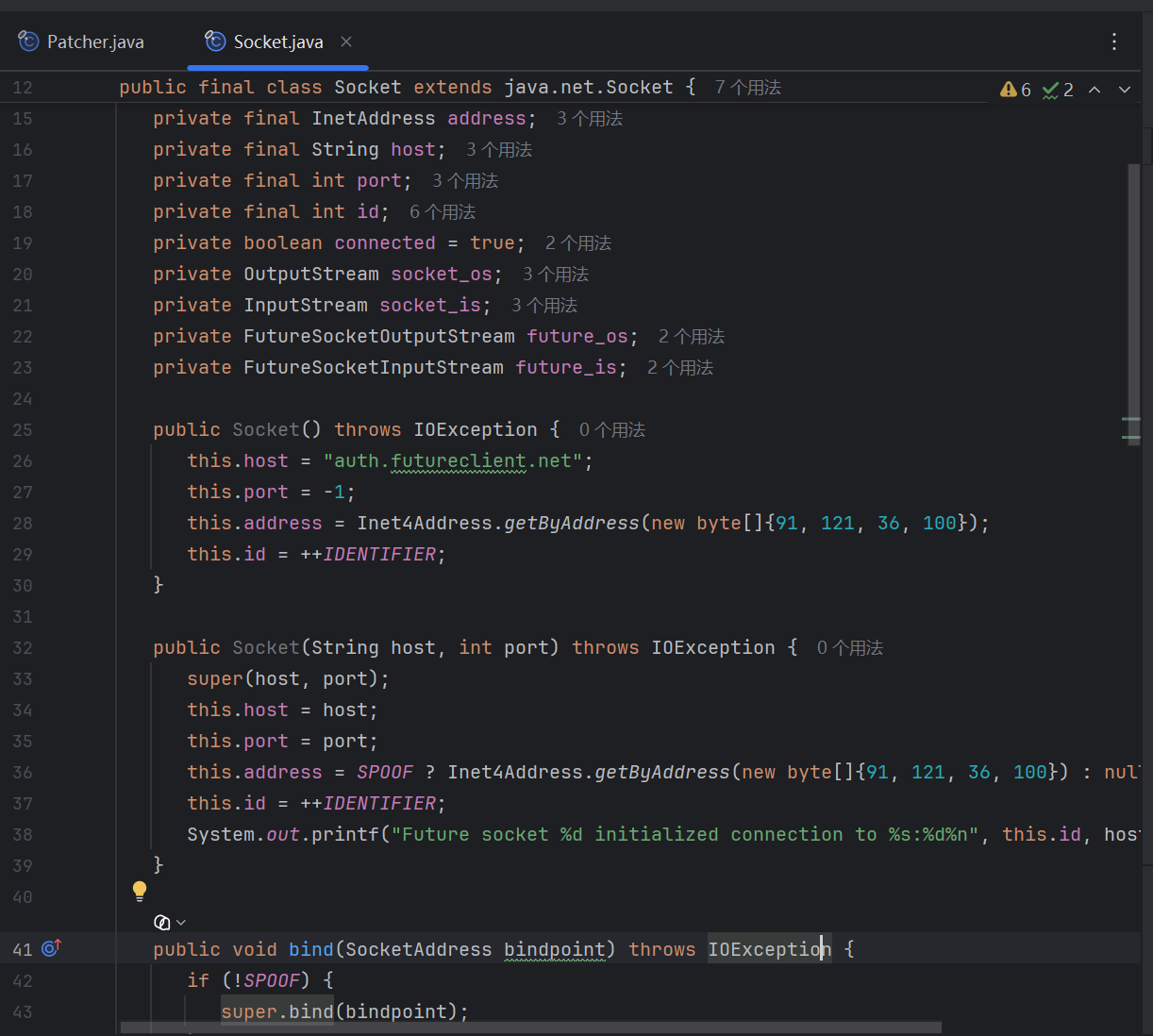Image resolution: width=1153 pixels, height=1036 pixels.
Task: Click line number 32 in the gutter
Action: click(x=23, y=648)
